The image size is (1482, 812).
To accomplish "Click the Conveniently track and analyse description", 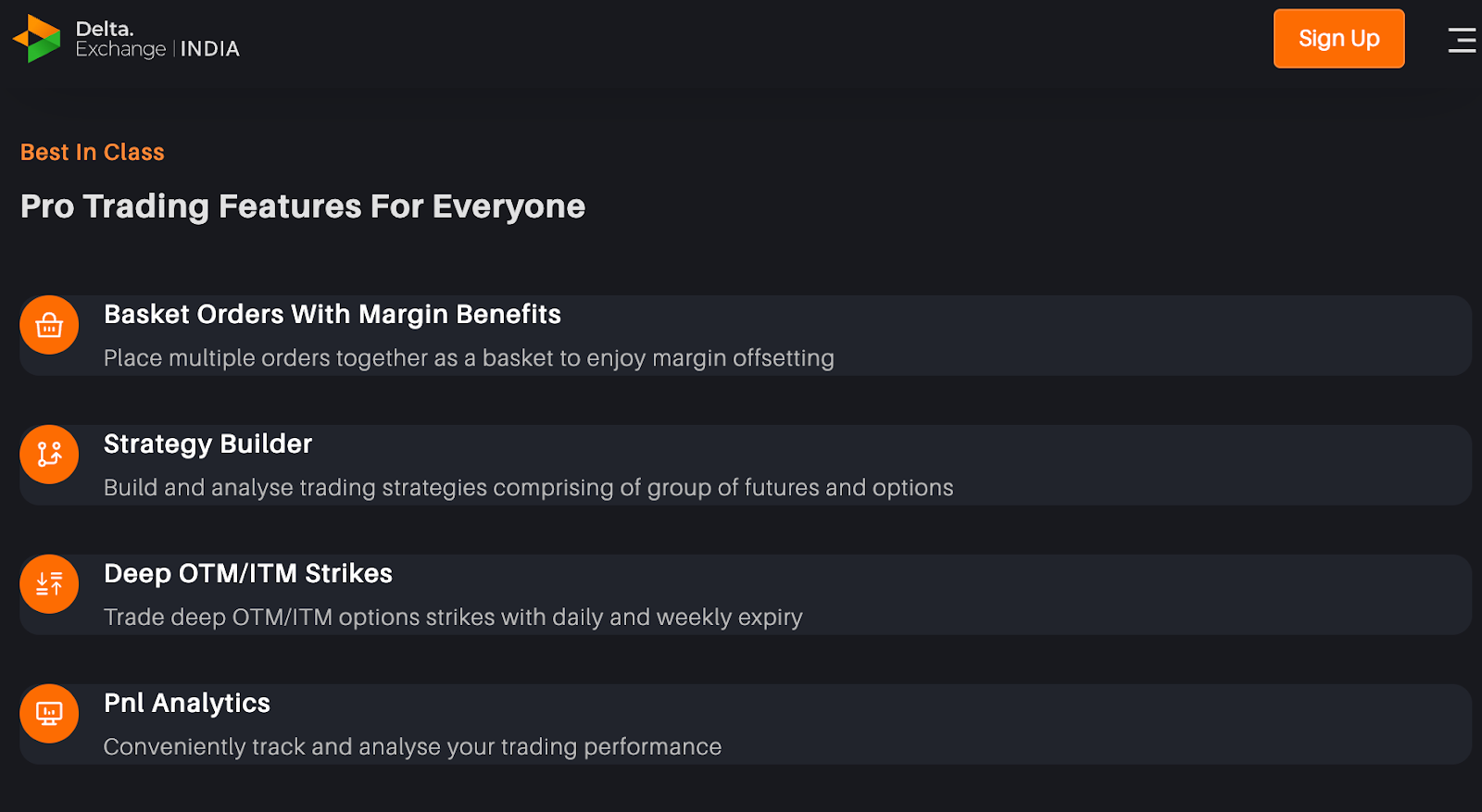I will tap(411, 747).
